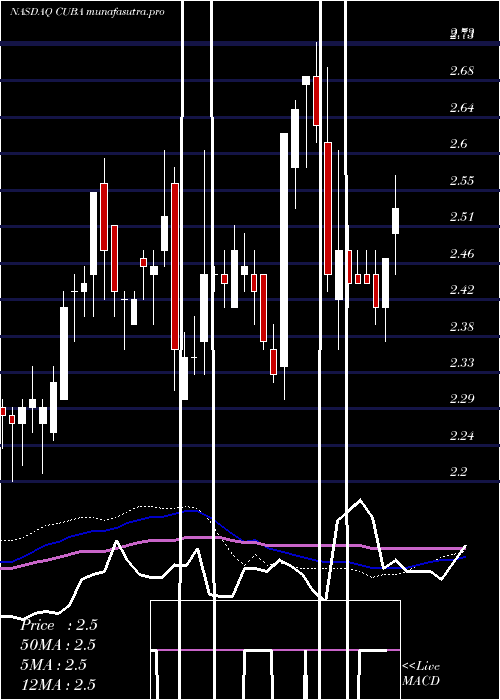The height and width of the screenshot is (700, 500).
Task: Click the 2.24 price axis label
Action: pos(462,435)
